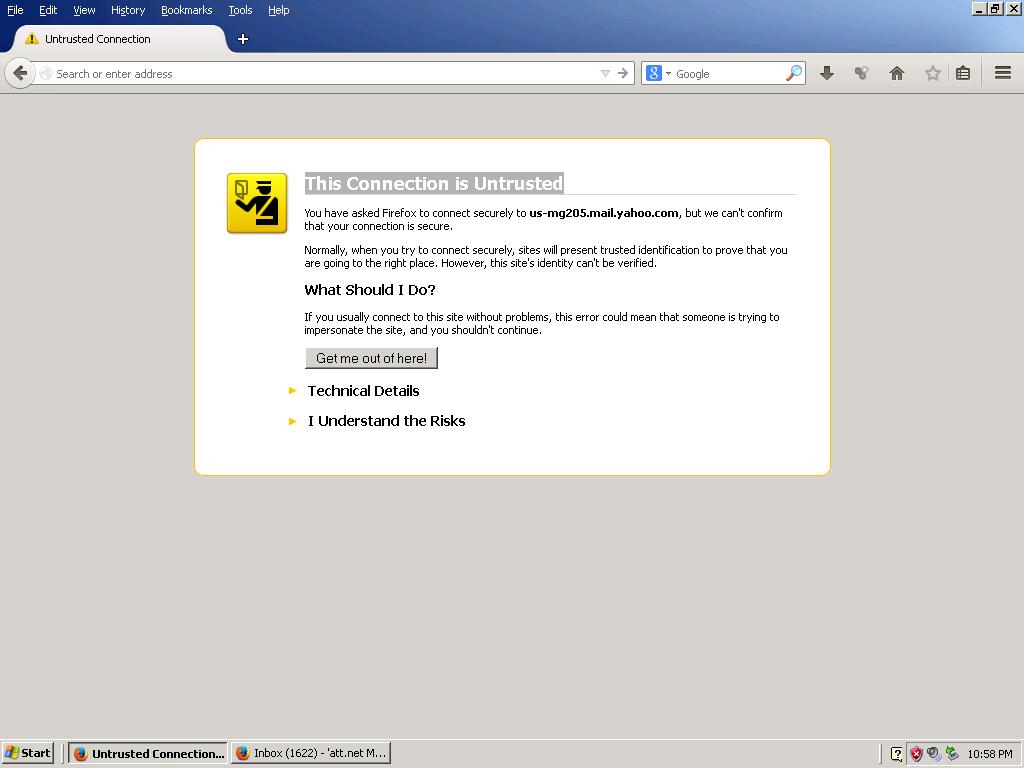Minimize the Firefox window
1024x768 pixels.
coord(978,9)
